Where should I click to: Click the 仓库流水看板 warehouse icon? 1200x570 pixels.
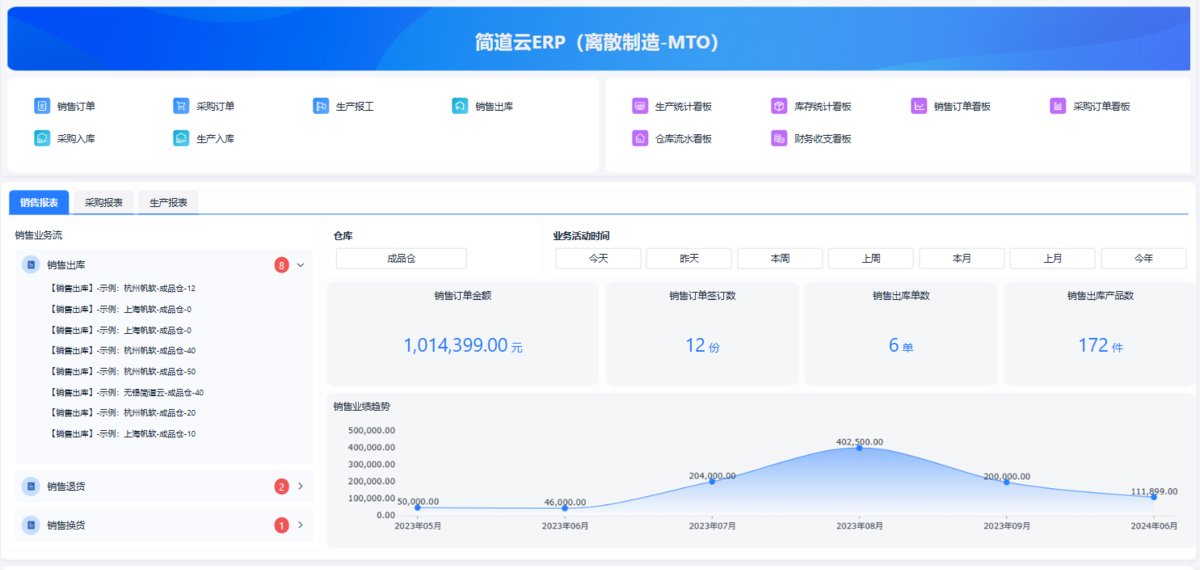[x=640, y=138]
